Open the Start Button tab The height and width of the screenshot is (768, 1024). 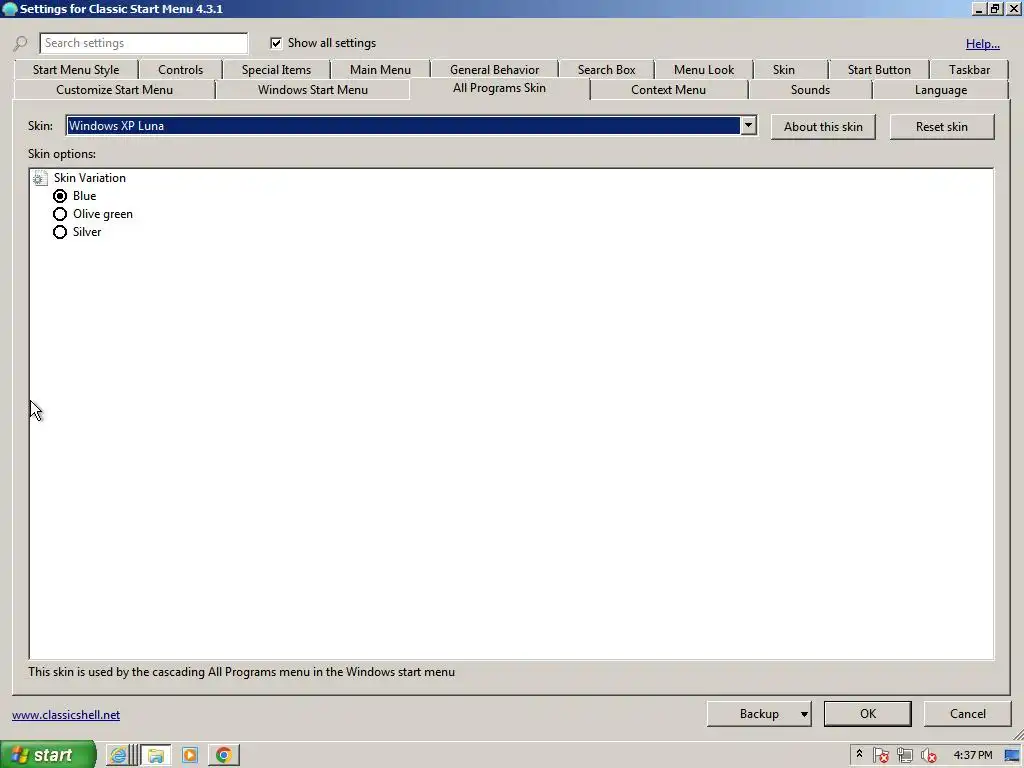pyautogui.click(x=879, y=70)
